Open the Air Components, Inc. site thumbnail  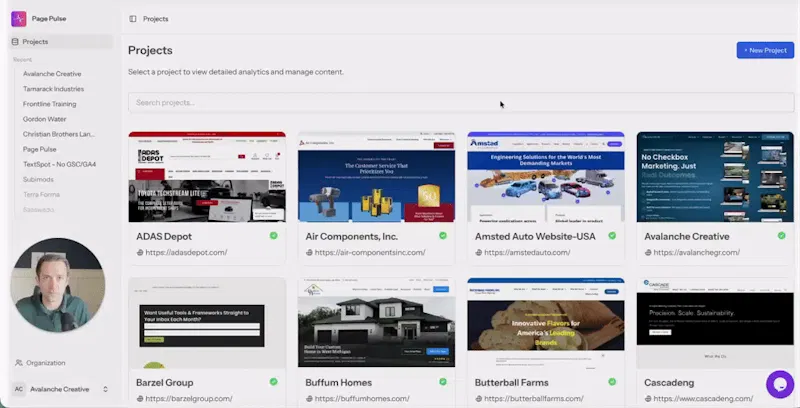377,177
